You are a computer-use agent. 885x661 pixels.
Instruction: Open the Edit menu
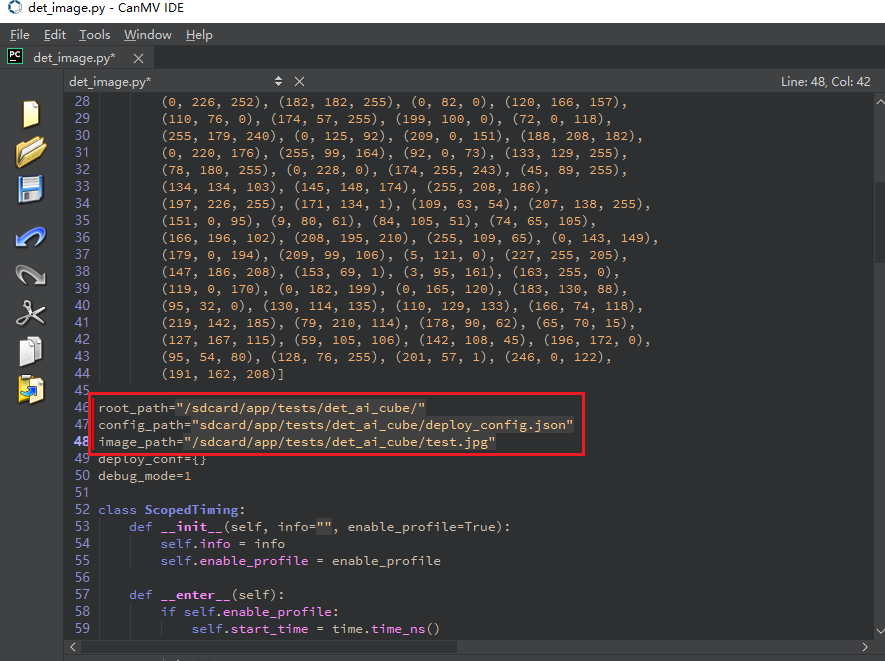click(55, 35)
